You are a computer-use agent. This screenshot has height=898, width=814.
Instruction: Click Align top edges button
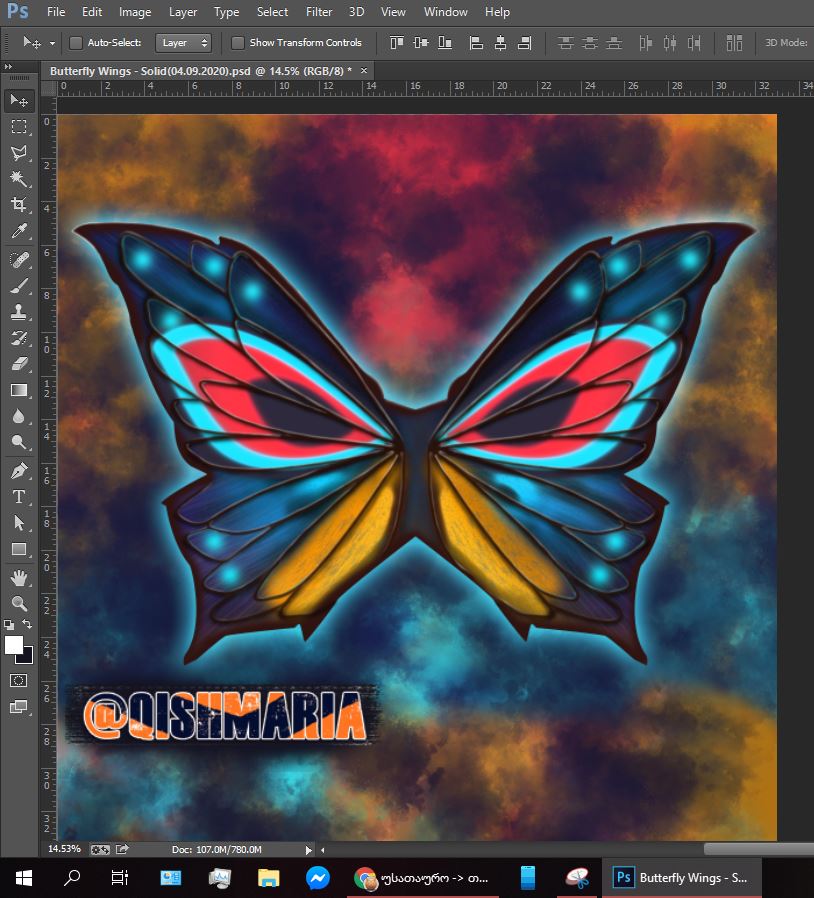[x=396, y=43]
